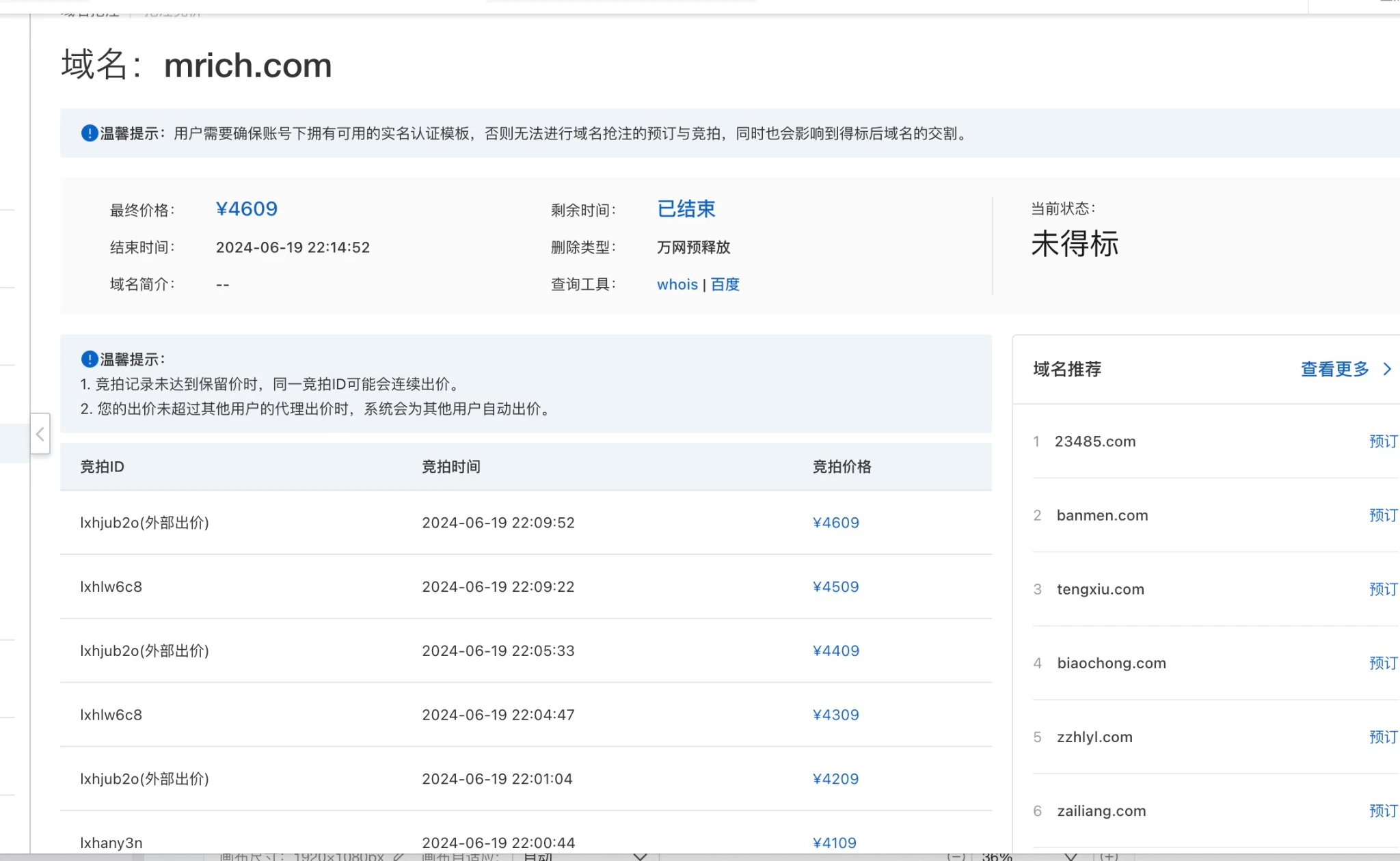Click 预订 for tengxiu.com
The image size is (1400, 861).
1383,589
